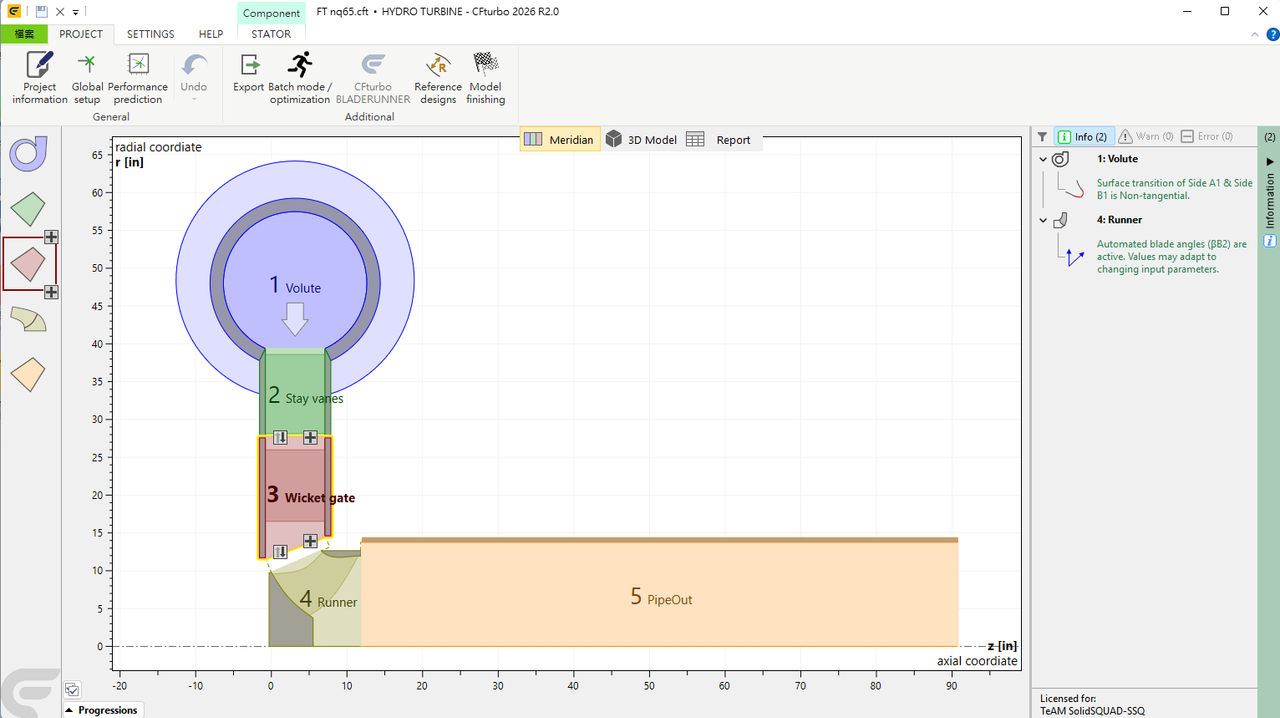Viewport: 1280px width, 718px height.
Task: Click bottom plus icon on Wicket gate
Action: pos(310,541)
